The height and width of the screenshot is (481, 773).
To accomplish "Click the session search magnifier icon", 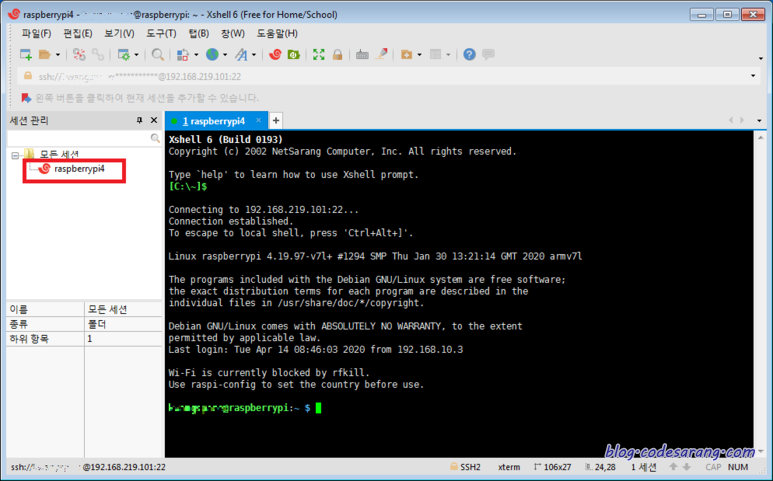I will 155,138.
